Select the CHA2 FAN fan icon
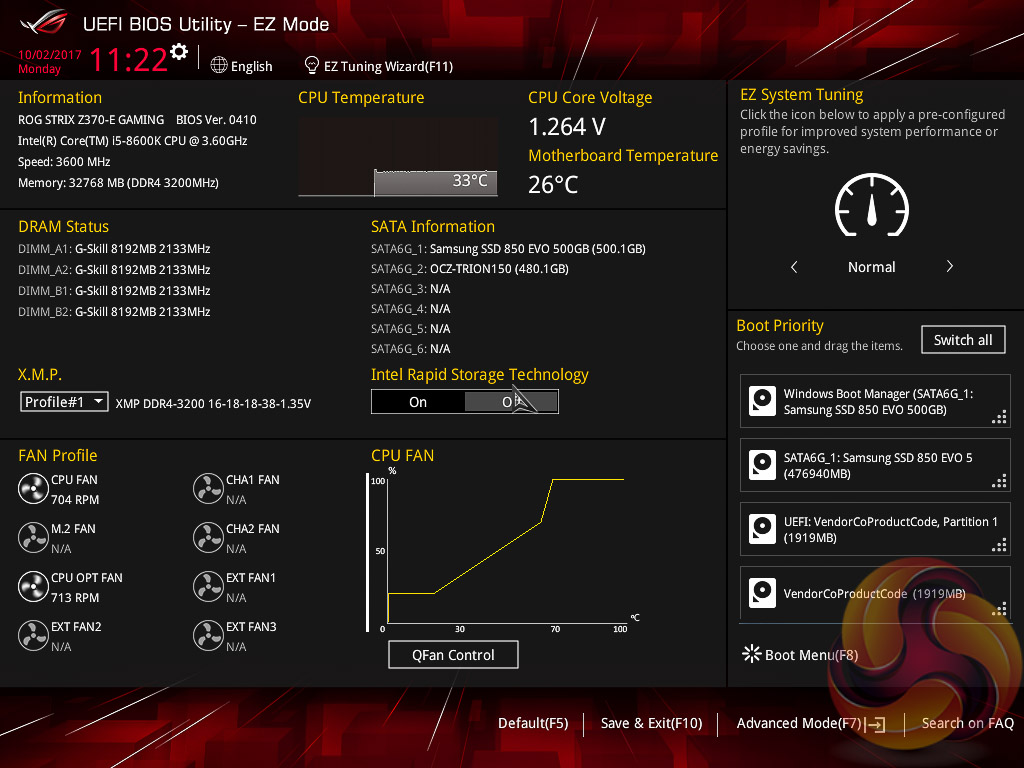The height and width of the screenshot is (768, 1024). pos(208,537)
